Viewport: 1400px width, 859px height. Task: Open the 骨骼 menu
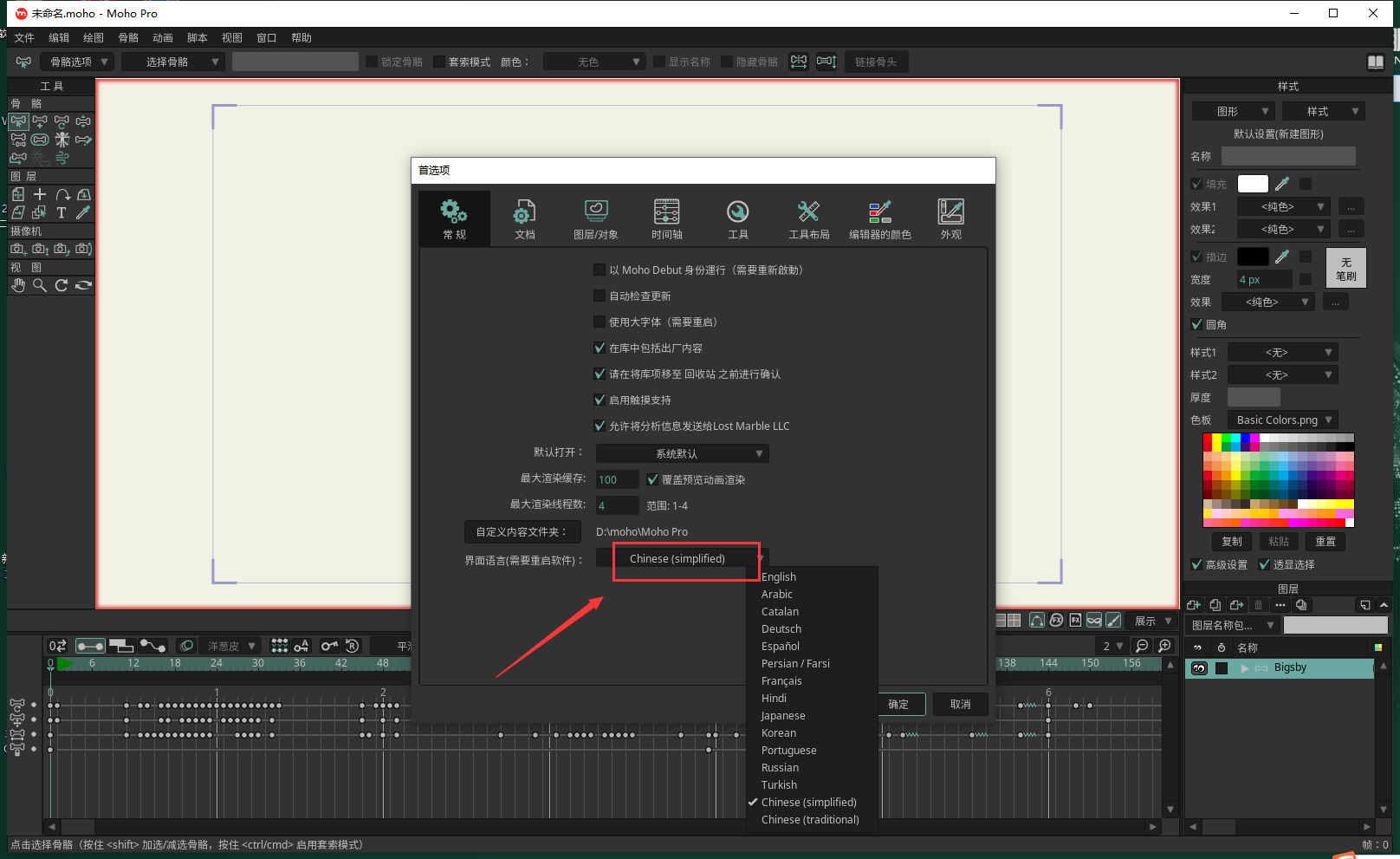(128, 37)
